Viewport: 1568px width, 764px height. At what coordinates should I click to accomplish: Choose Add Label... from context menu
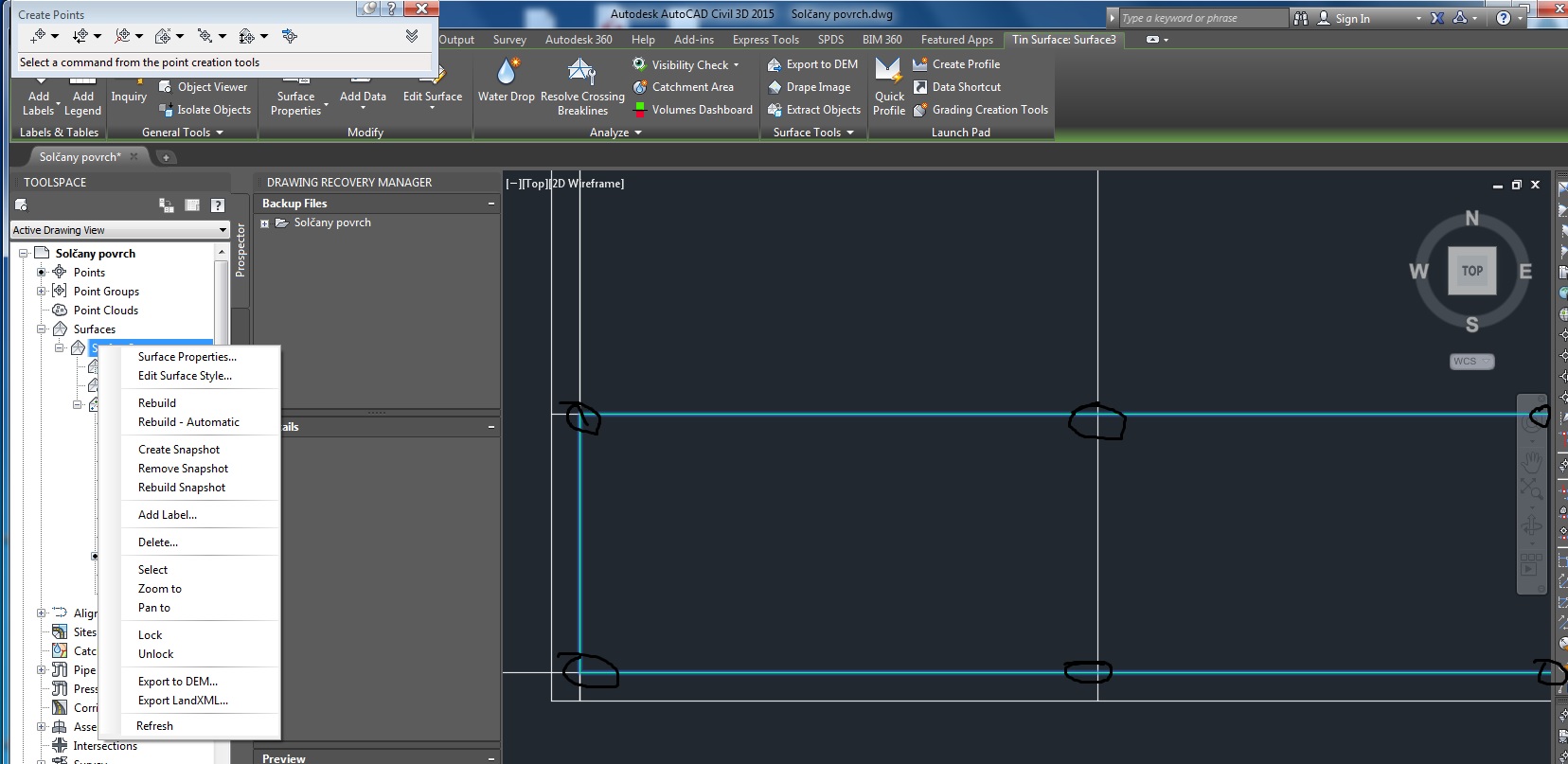click(168, 515)
